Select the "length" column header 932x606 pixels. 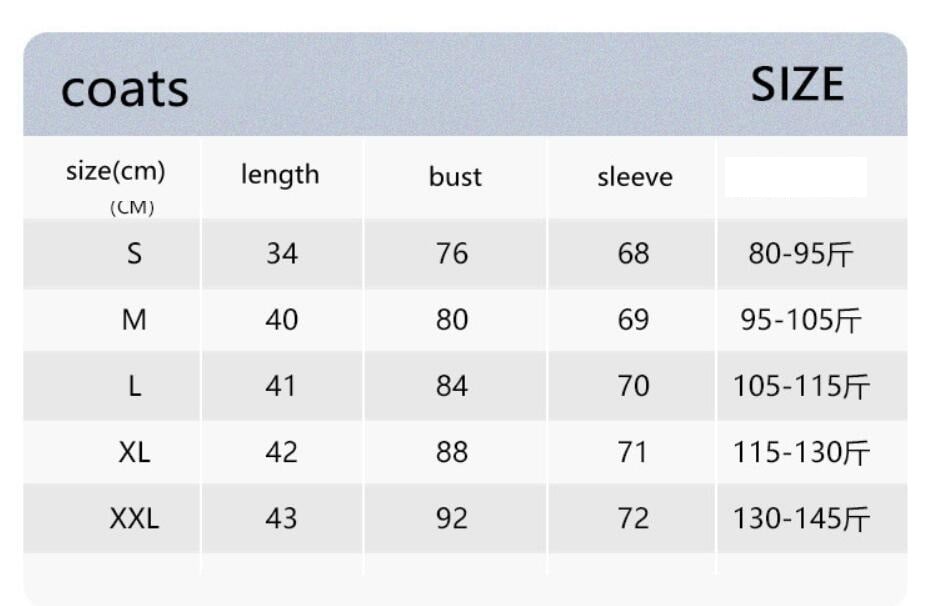tap(280, 174)
